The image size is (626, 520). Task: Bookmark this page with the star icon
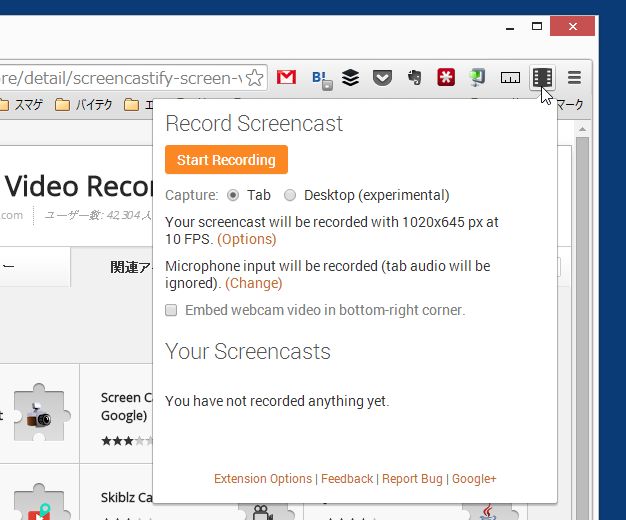click(x=254, y=77)
